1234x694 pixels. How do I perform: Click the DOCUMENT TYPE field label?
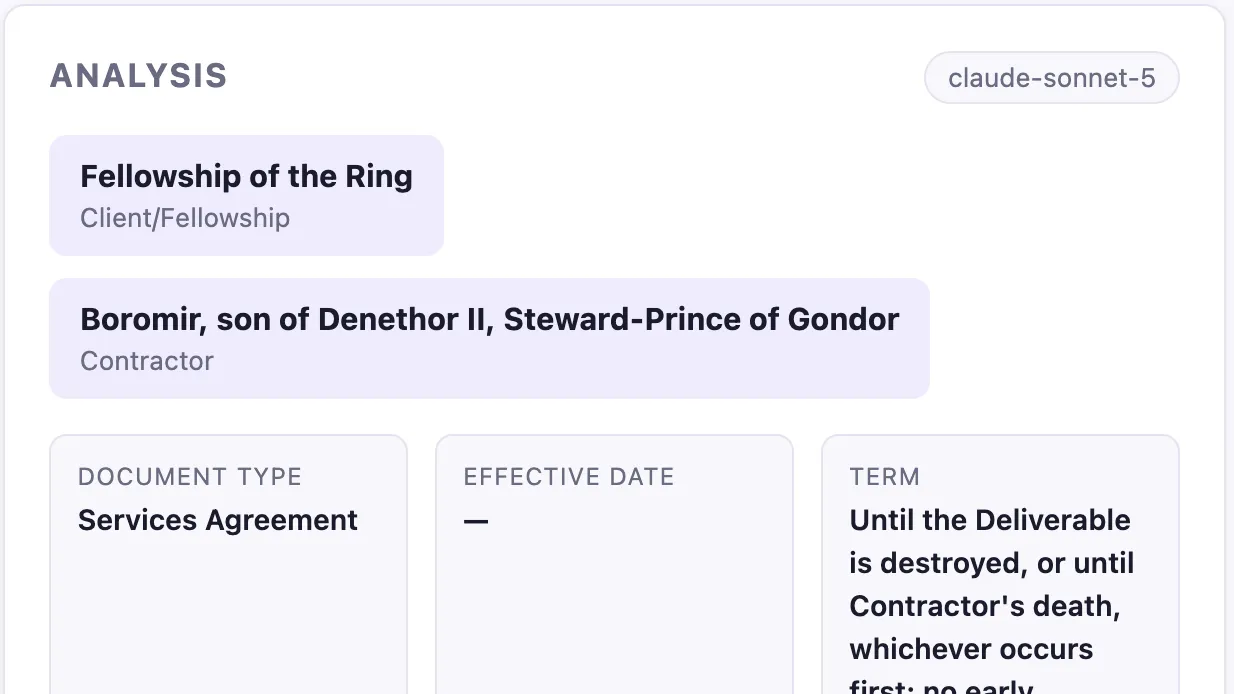pyautogui.click(x=190, y=477)
